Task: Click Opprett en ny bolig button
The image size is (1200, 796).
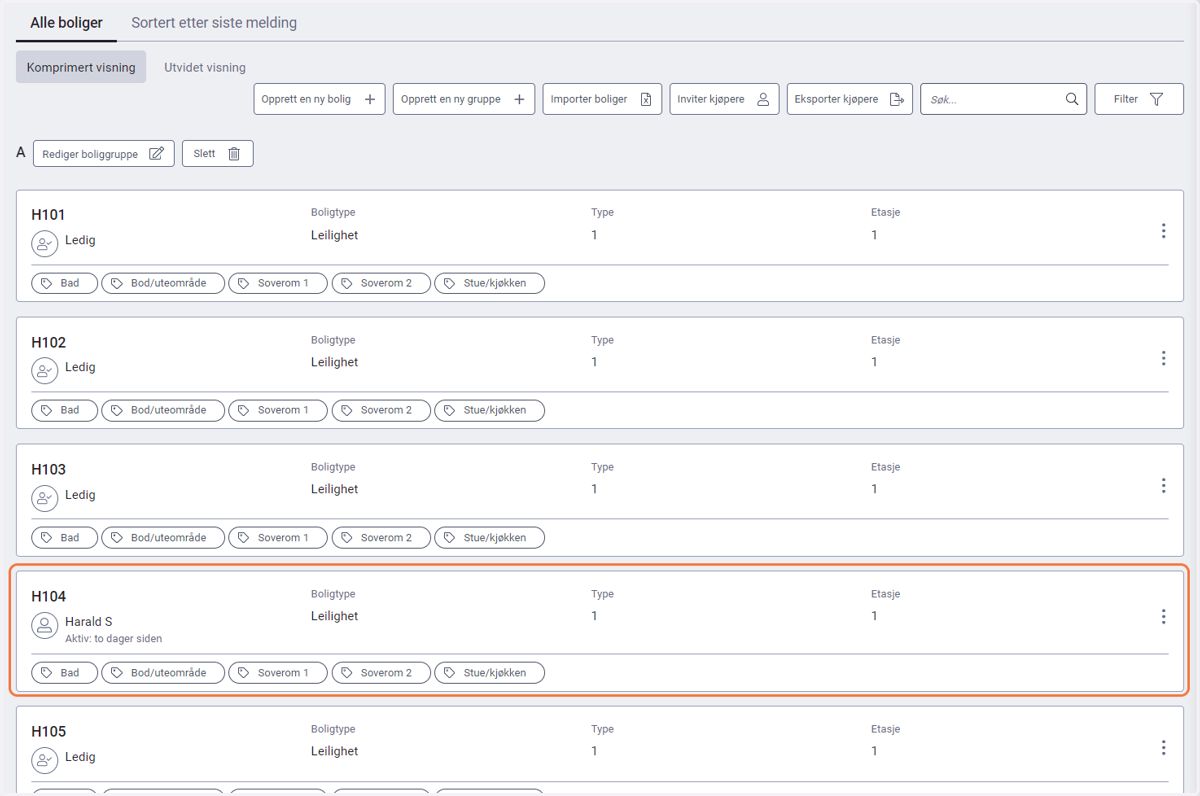Action: pos(319,99)
